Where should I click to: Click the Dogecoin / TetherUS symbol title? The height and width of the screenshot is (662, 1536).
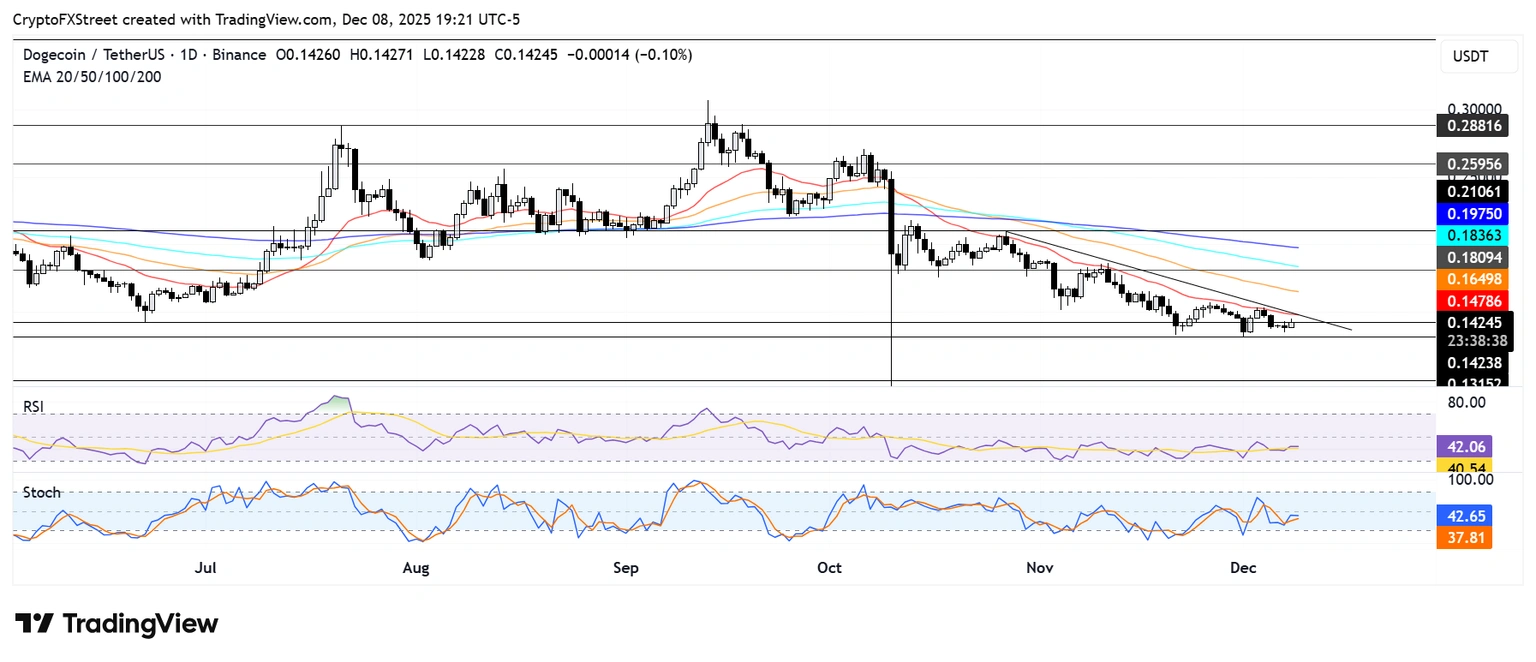tap(92, 55)
